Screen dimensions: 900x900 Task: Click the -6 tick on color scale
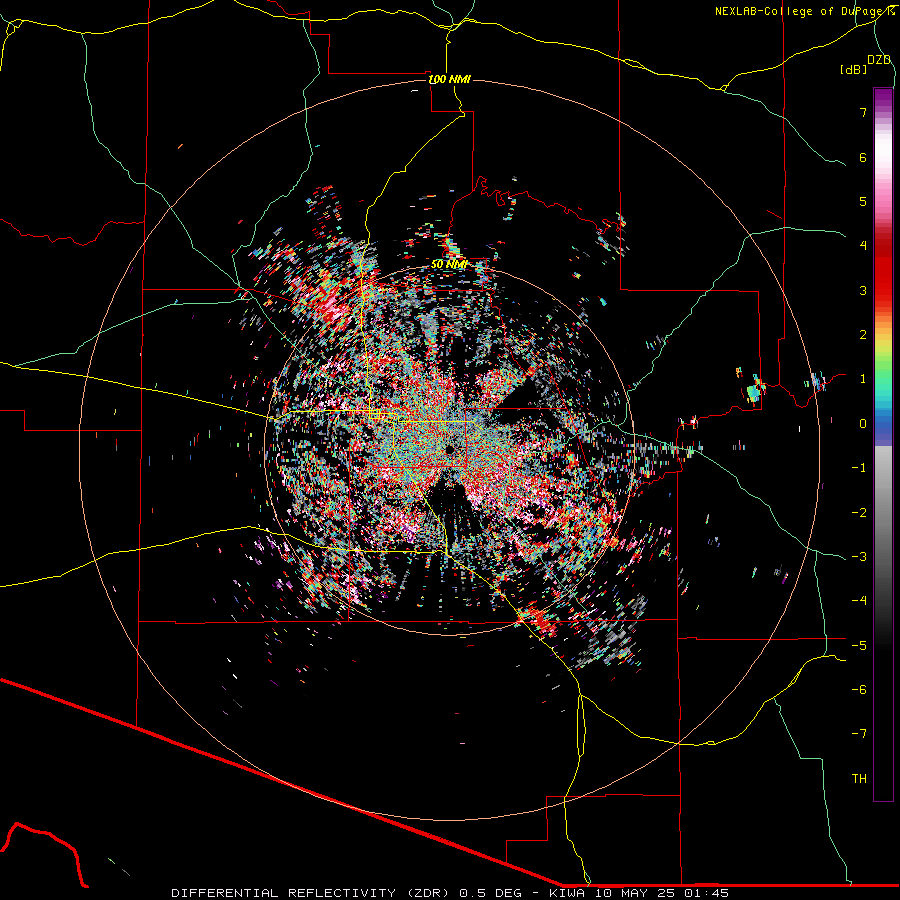coord(859,690)
